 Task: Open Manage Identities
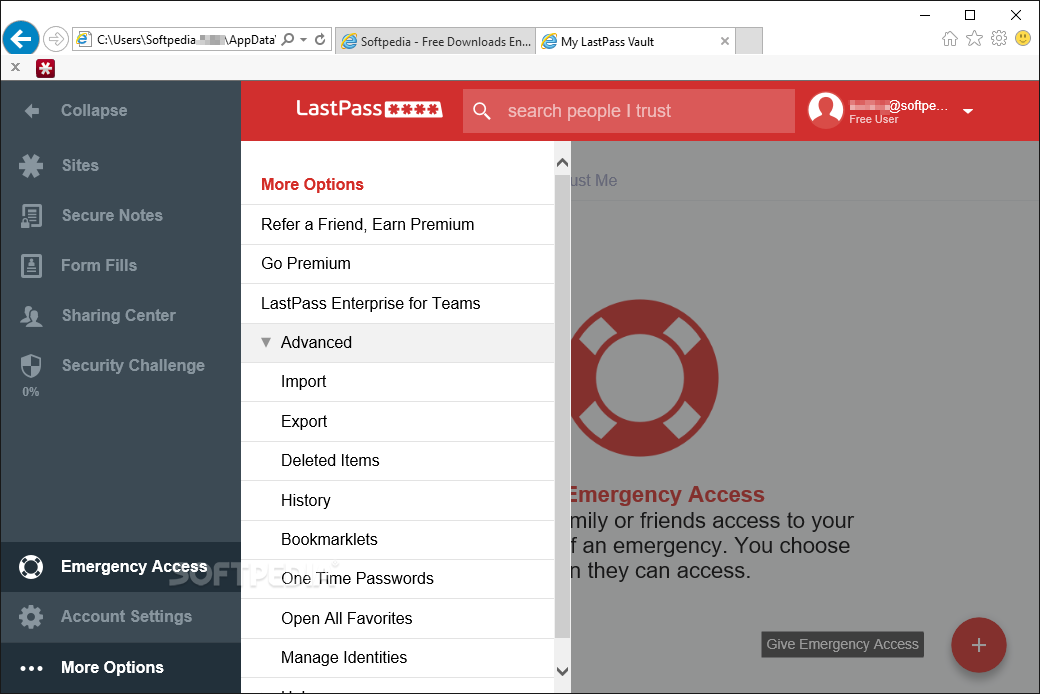[397, 658]
